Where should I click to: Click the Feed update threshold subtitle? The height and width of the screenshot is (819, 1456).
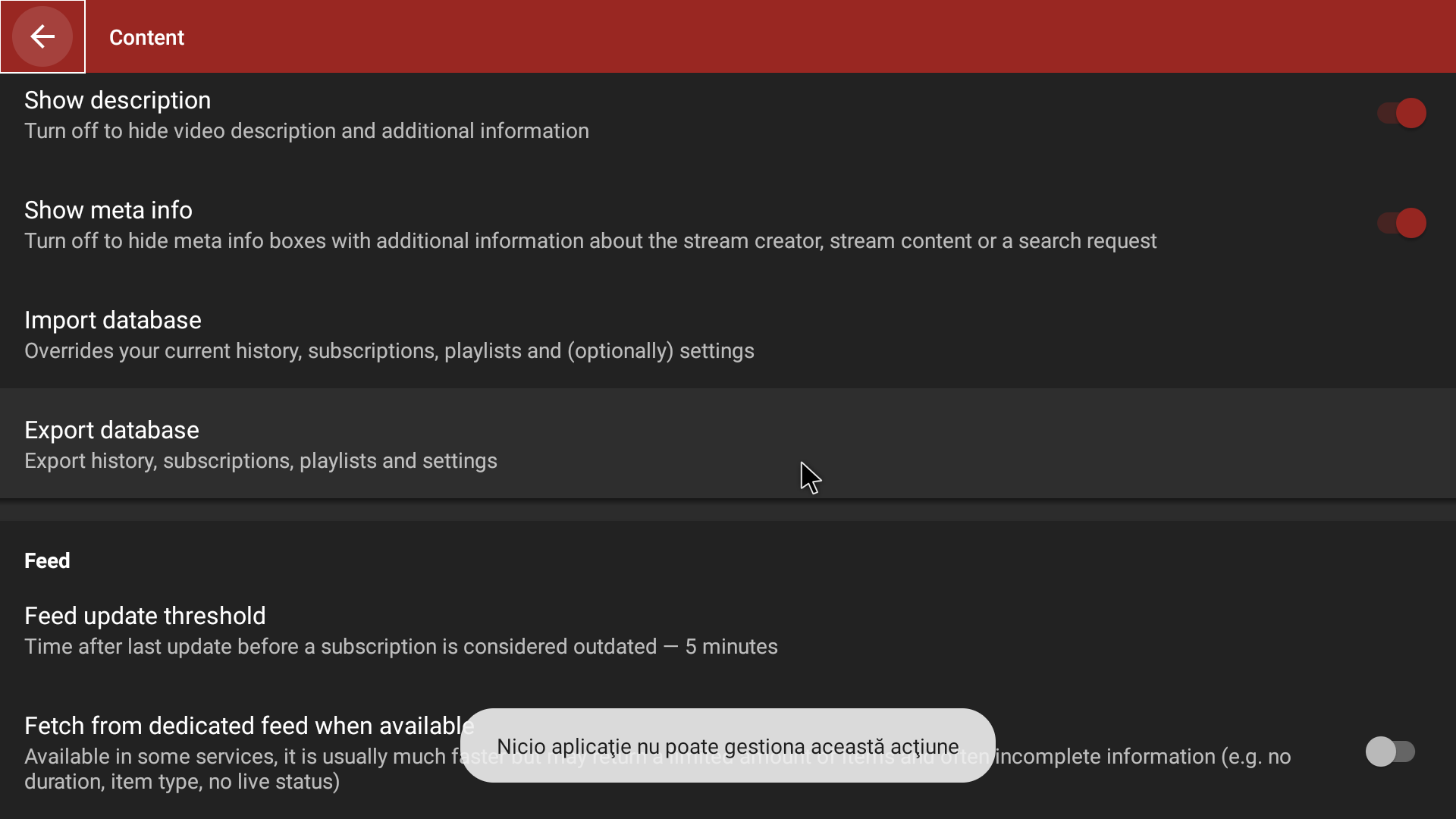[x=400, y=646]
